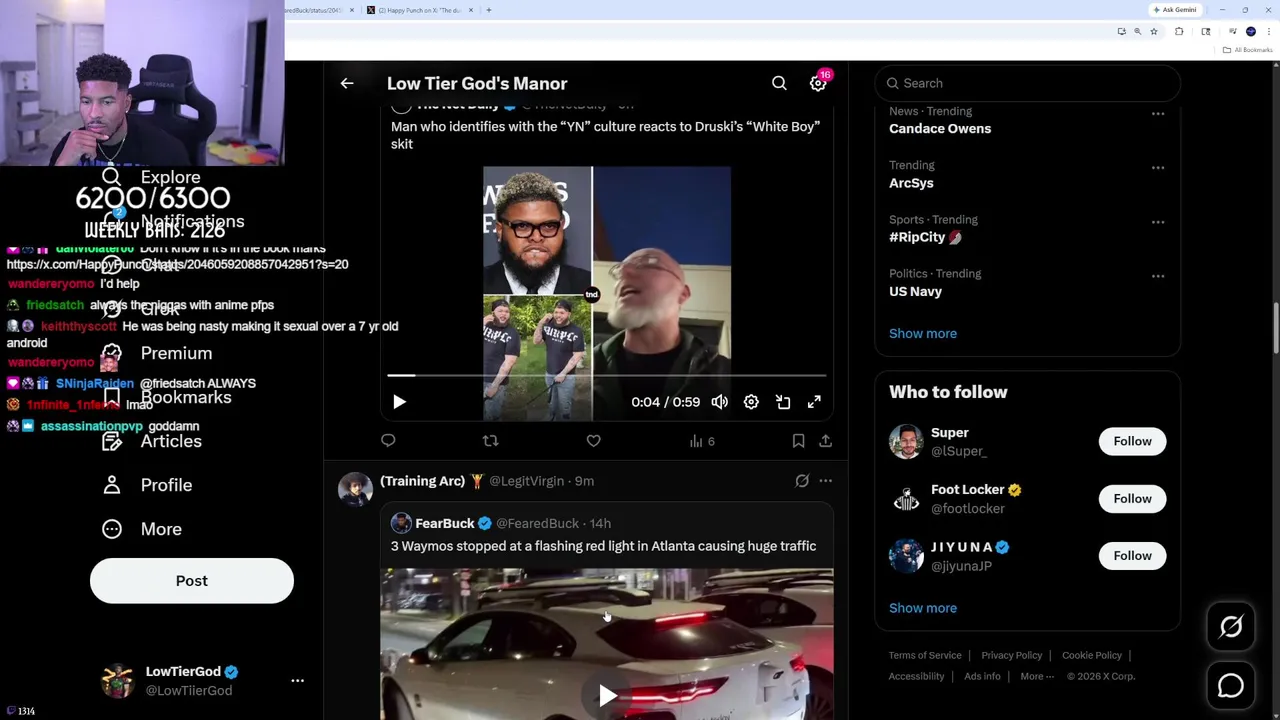Follow the J I Y U N A account
The image size is (1280, 720).
click(1132, 556)
